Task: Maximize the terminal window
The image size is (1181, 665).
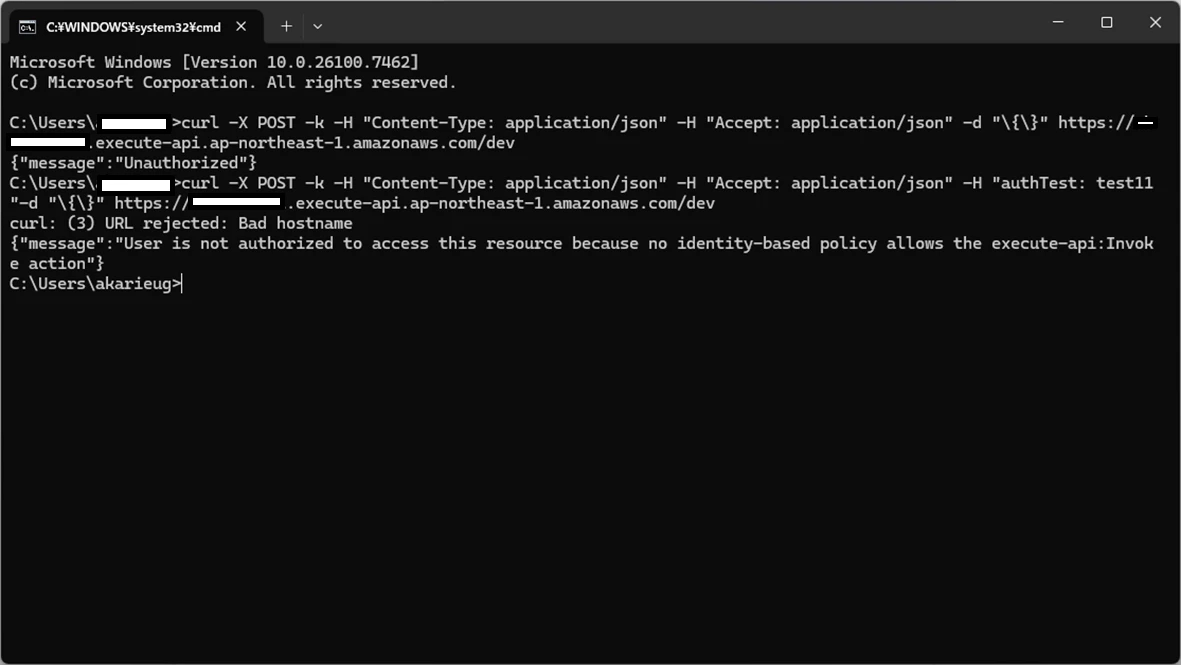Action: pyautogui.click(x=1106, y=22)
